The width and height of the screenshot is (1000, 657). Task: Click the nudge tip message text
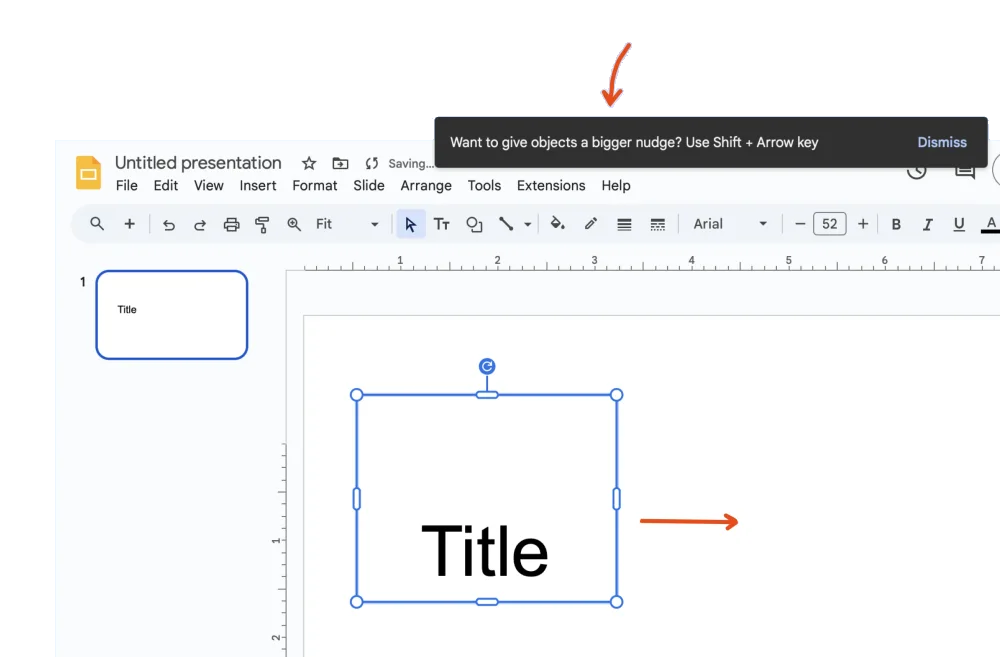coord(634,142)
